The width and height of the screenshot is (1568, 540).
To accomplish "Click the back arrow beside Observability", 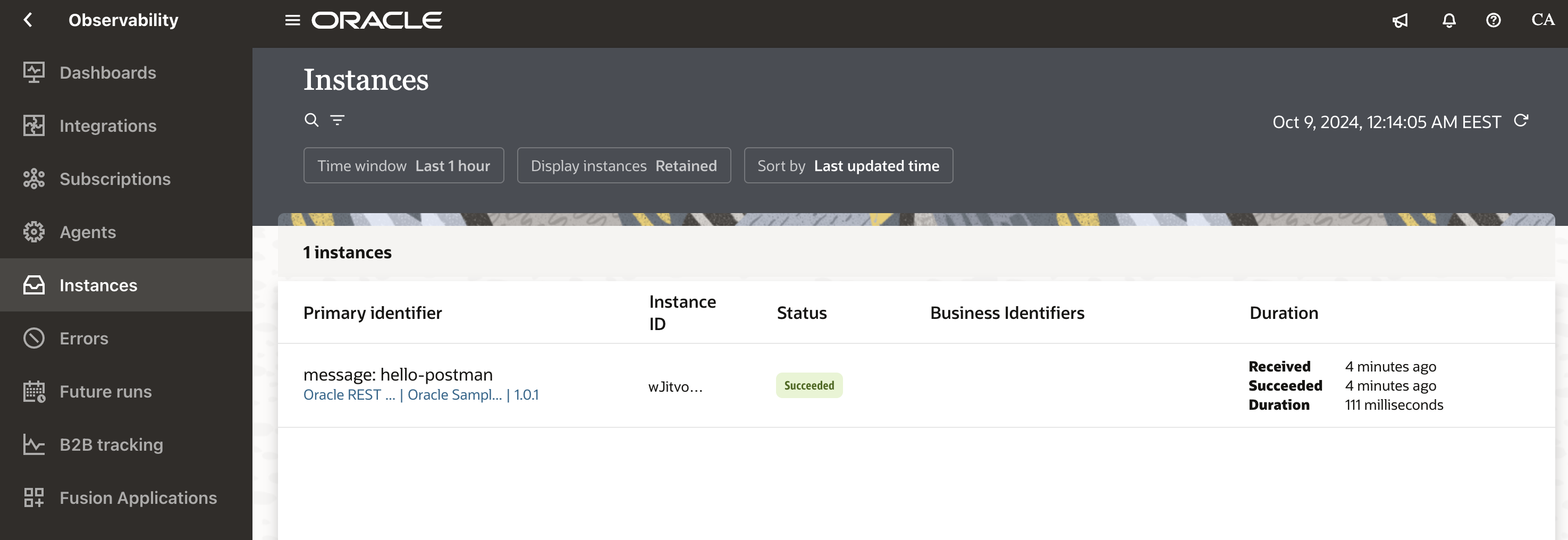I will tap(28, 20).
